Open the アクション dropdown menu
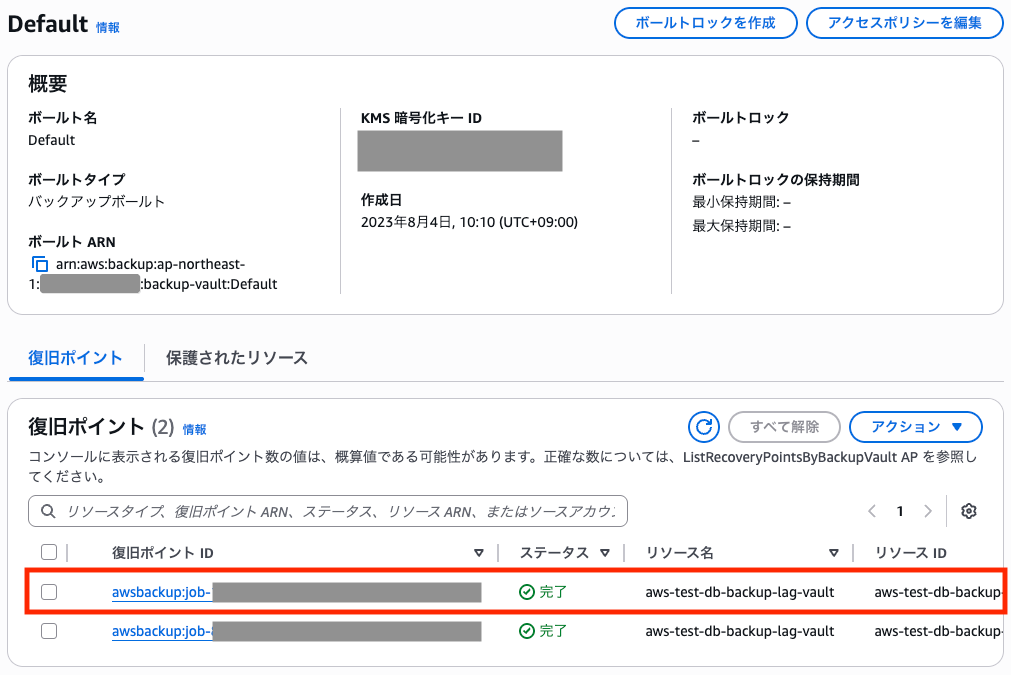1011x675 pixels. pyautogui.click(x=915, y=427)
